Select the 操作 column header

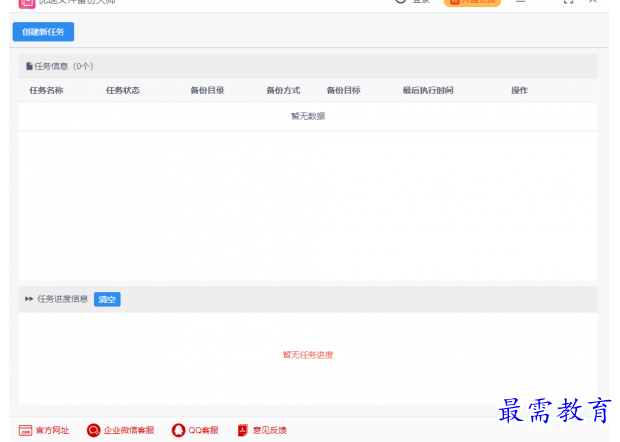coord(519,90)
